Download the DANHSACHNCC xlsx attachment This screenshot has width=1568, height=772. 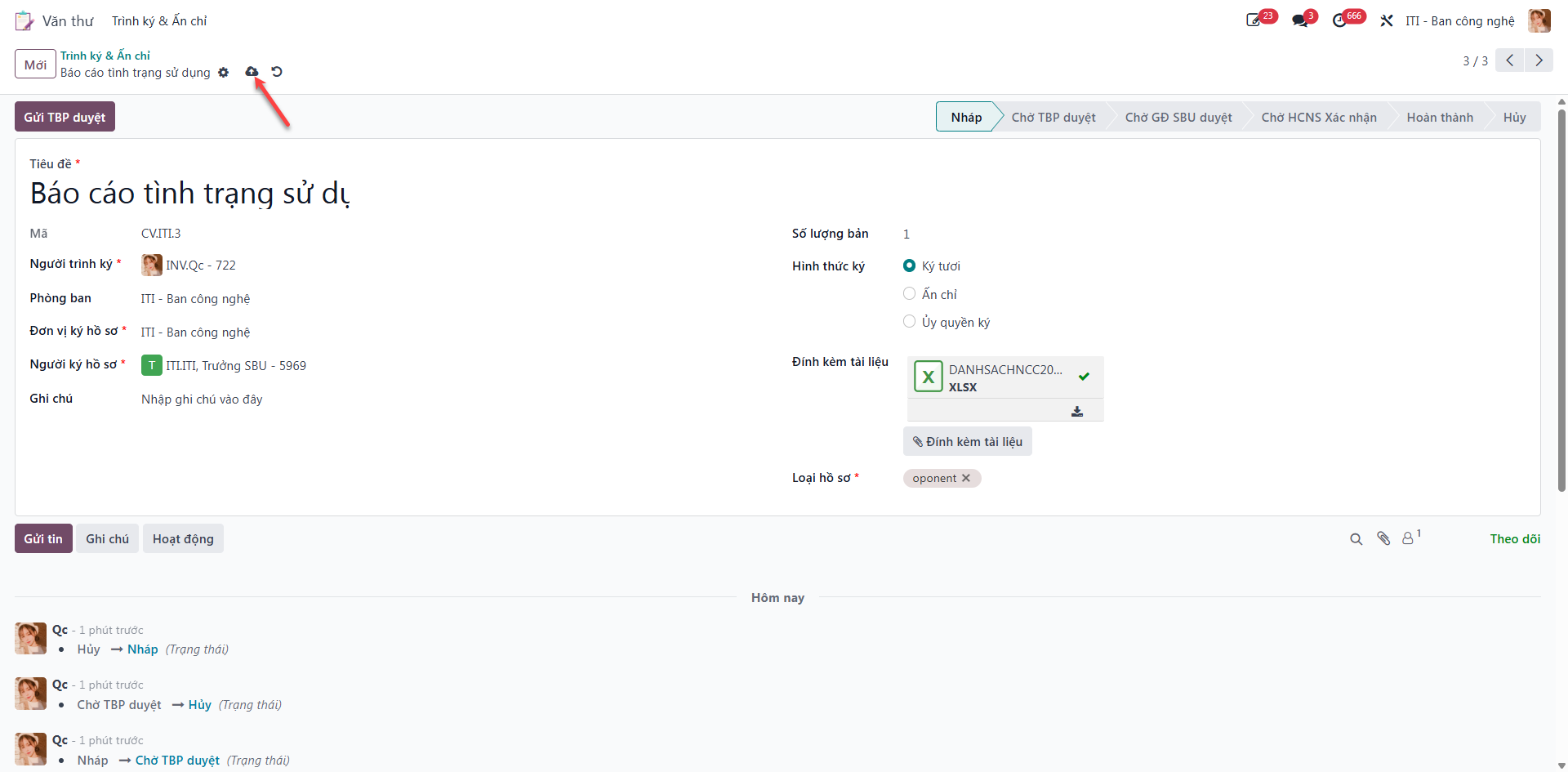pyautogui.click(x=1077, y=411)
